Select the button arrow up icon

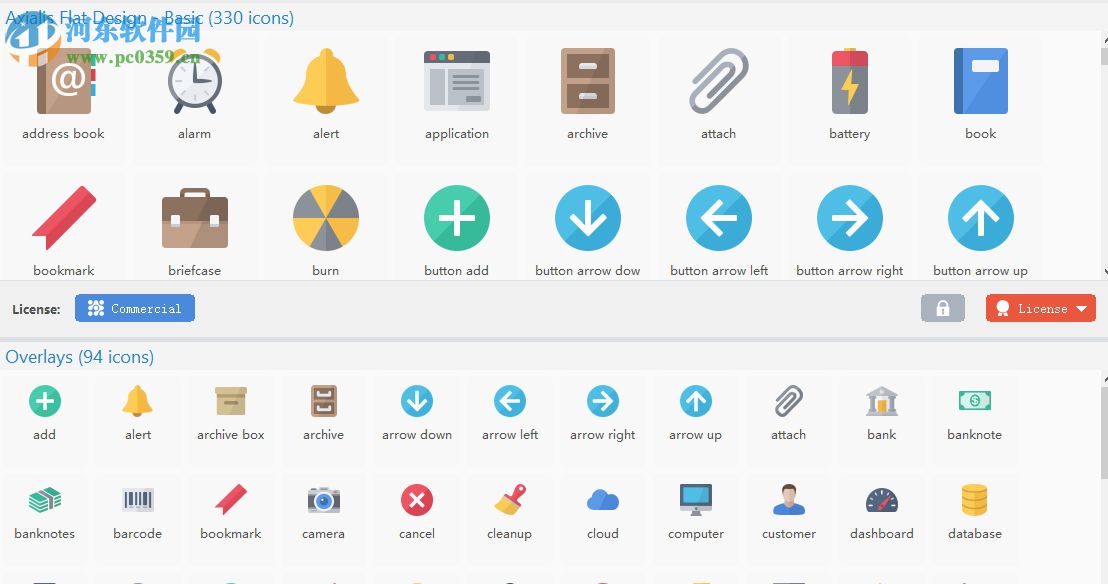[x=980, y=218]
